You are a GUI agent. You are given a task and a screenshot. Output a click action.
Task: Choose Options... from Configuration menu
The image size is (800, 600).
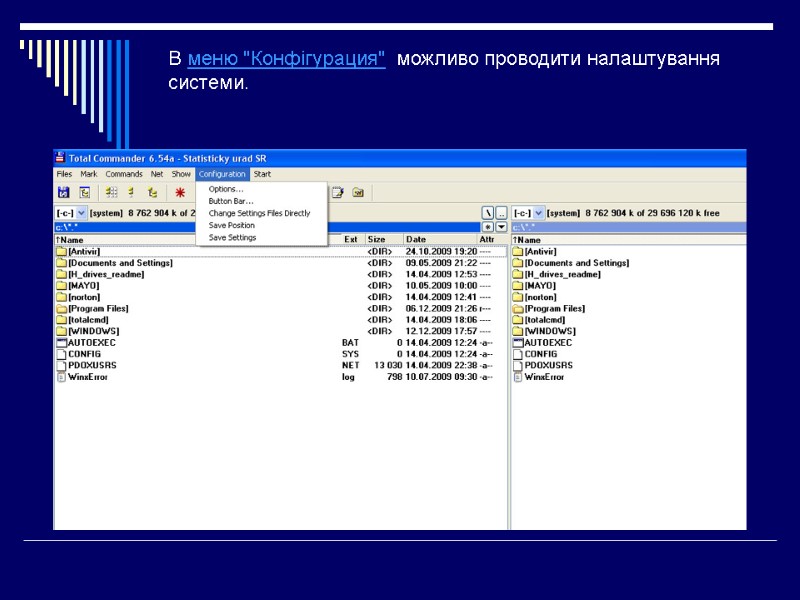261,189
